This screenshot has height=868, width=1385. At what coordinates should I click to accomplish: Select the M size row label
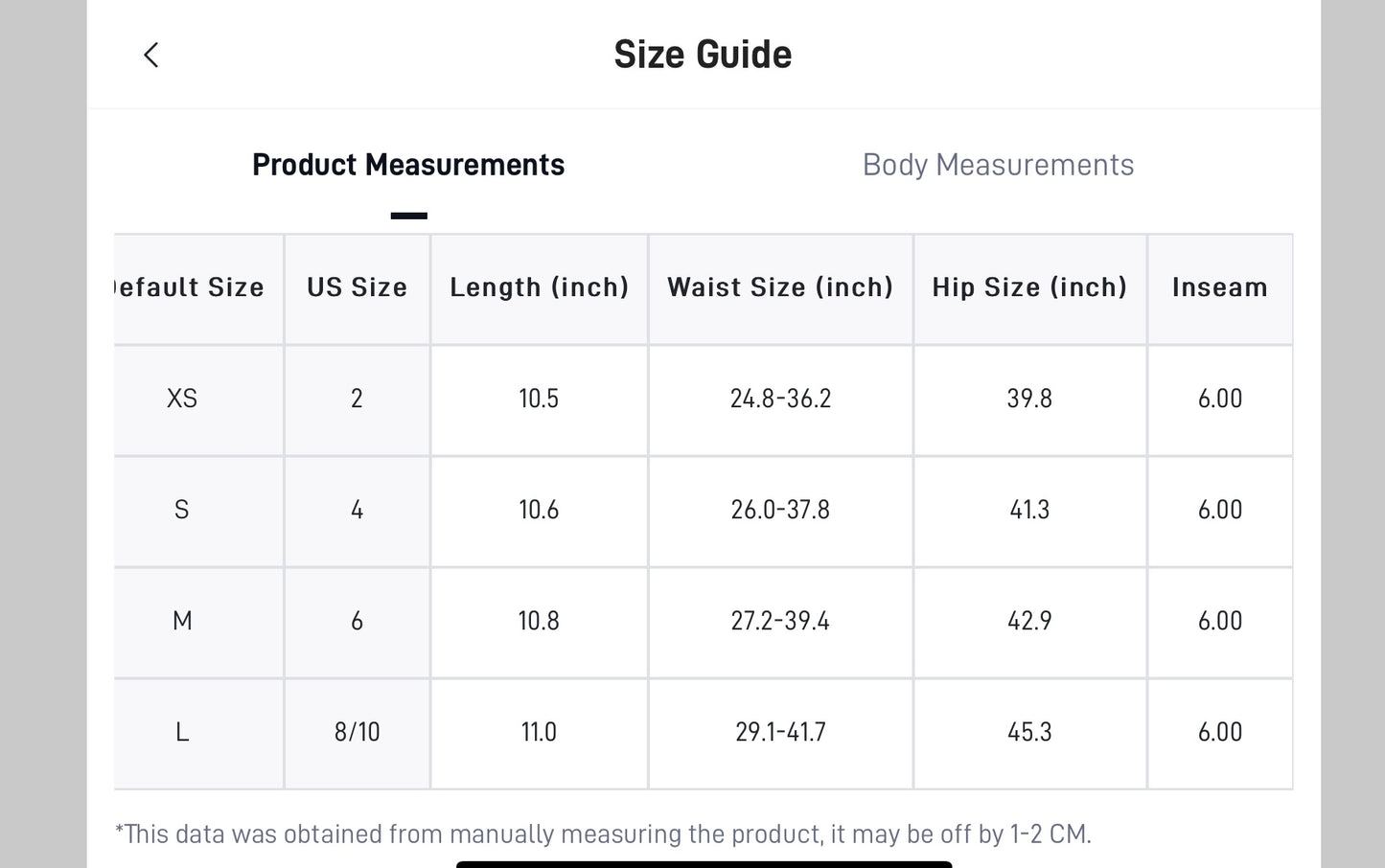(x=182, y=621)
